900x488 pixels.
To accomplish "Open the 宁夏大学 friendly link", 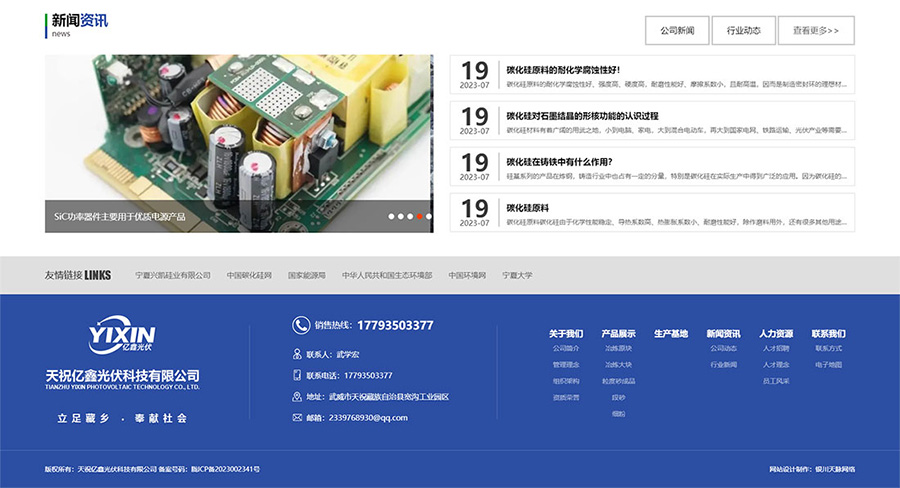I will [x=517, y=275].
